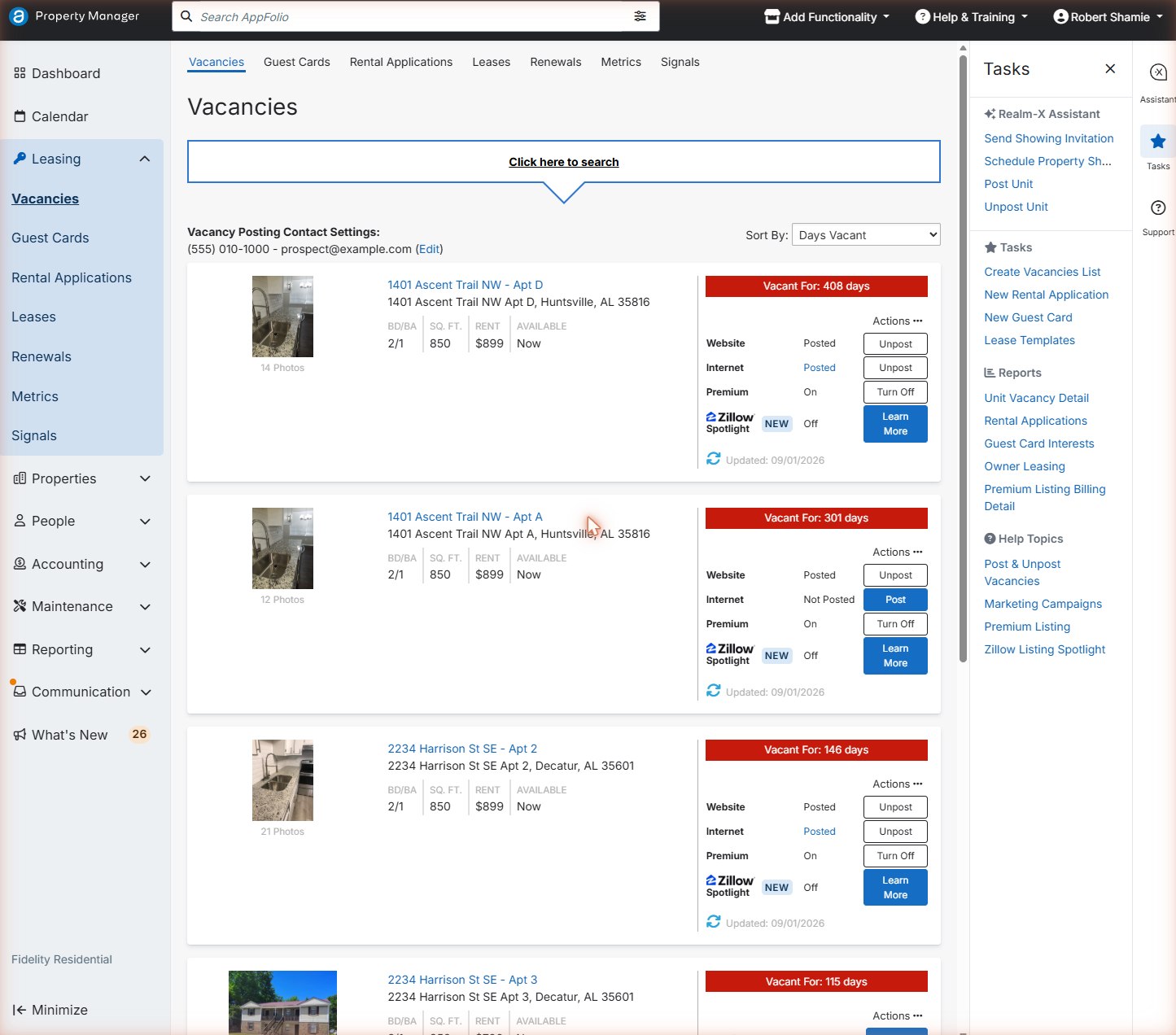Turn Off Premium for Apt D
Screen dimensions: 1176x1035
(x=895, y=392)
